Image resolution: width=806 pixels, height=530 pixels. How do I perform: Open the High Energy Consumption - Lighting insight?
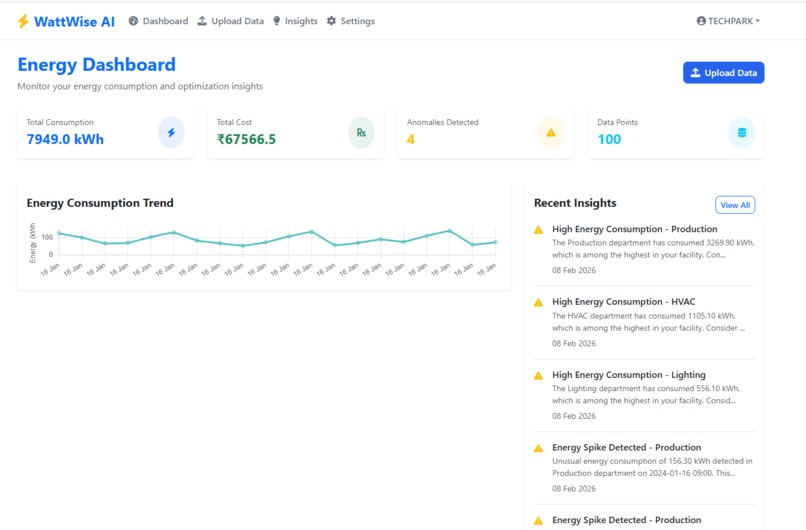(x=629, y=374)
